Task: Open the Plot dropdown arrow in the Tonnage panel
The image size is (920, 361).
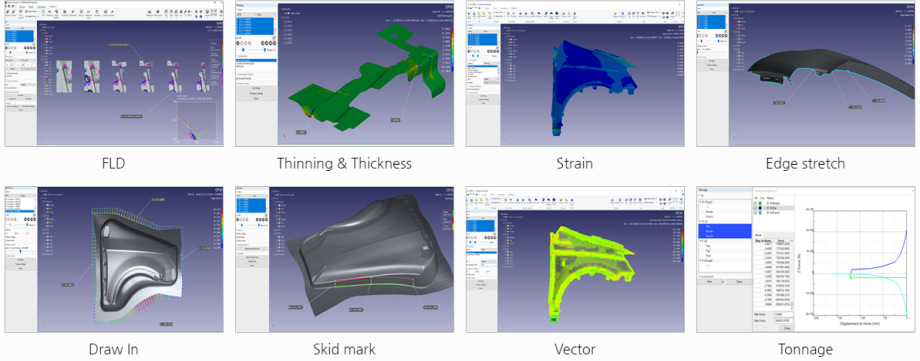Action: point(723,281)
